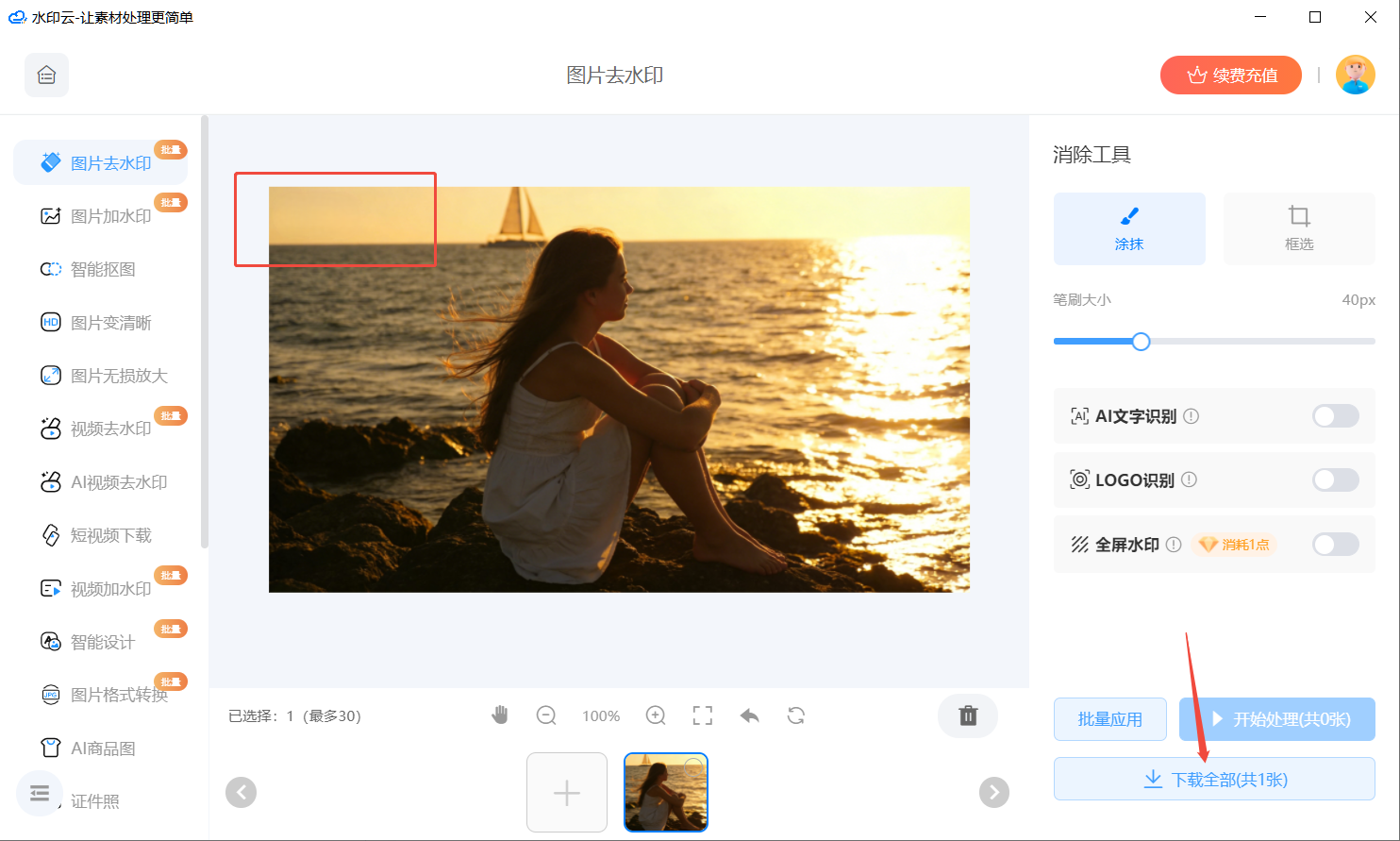The image size is (1400, 841).
Task: Adjust the 笔刷大小 slider handle
Action: (1141, 342)
